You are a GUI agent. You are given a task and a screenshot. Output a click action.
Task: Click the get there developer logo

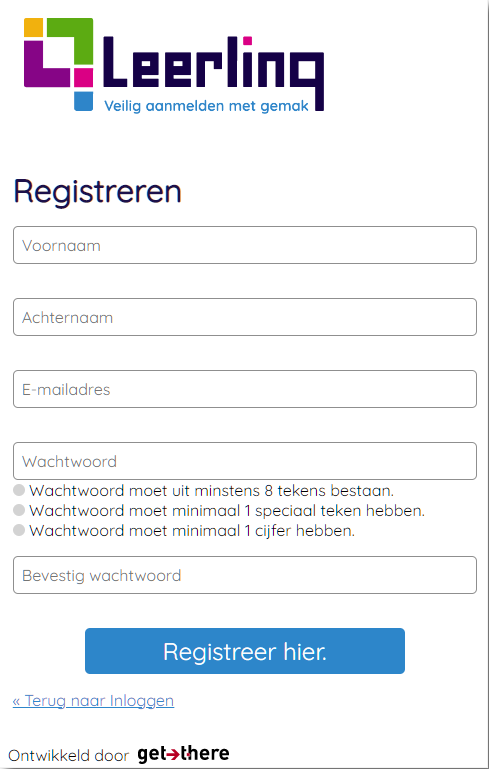pos(183,754)
